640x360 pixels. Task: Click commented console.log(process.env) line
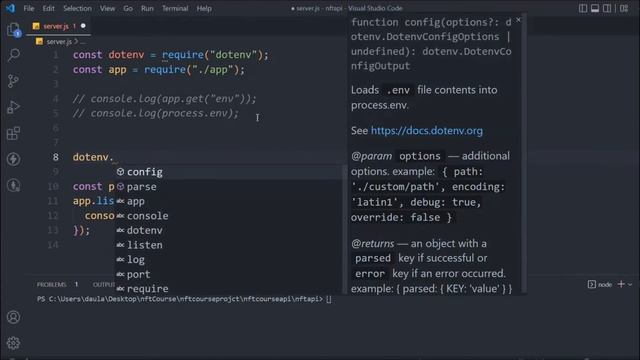click(x=156, y=113)
